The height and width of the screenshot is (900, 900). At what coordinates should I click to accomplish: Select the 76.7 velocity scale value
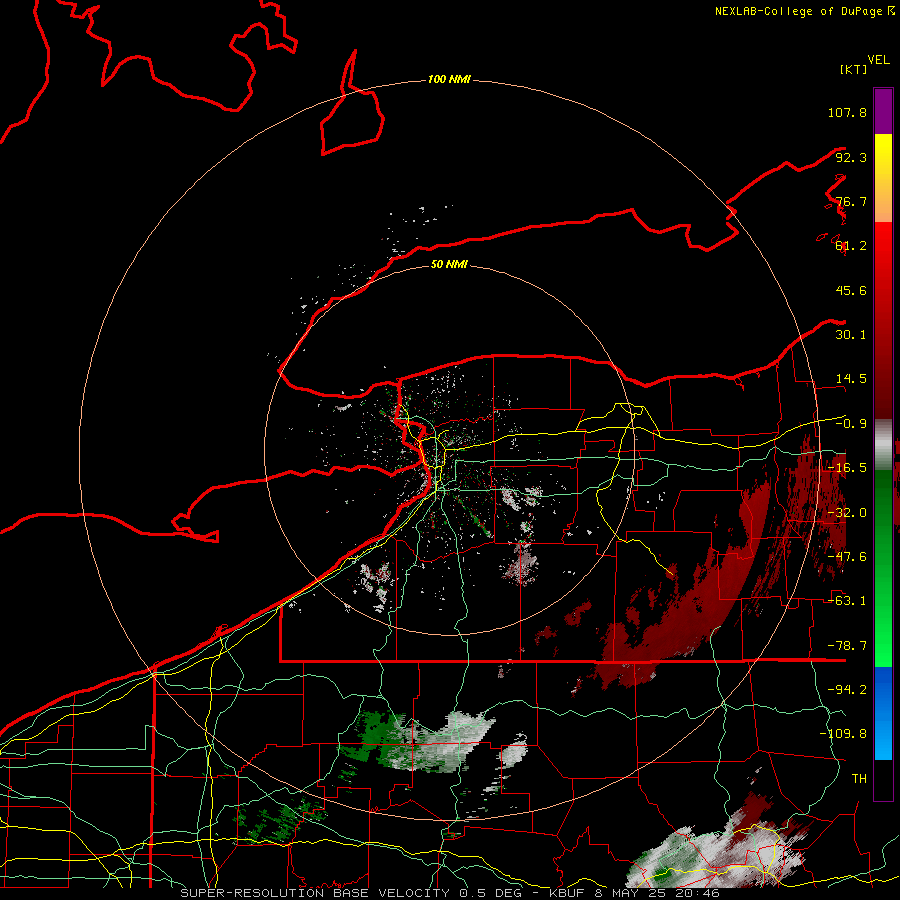click(x=851, y=201)
